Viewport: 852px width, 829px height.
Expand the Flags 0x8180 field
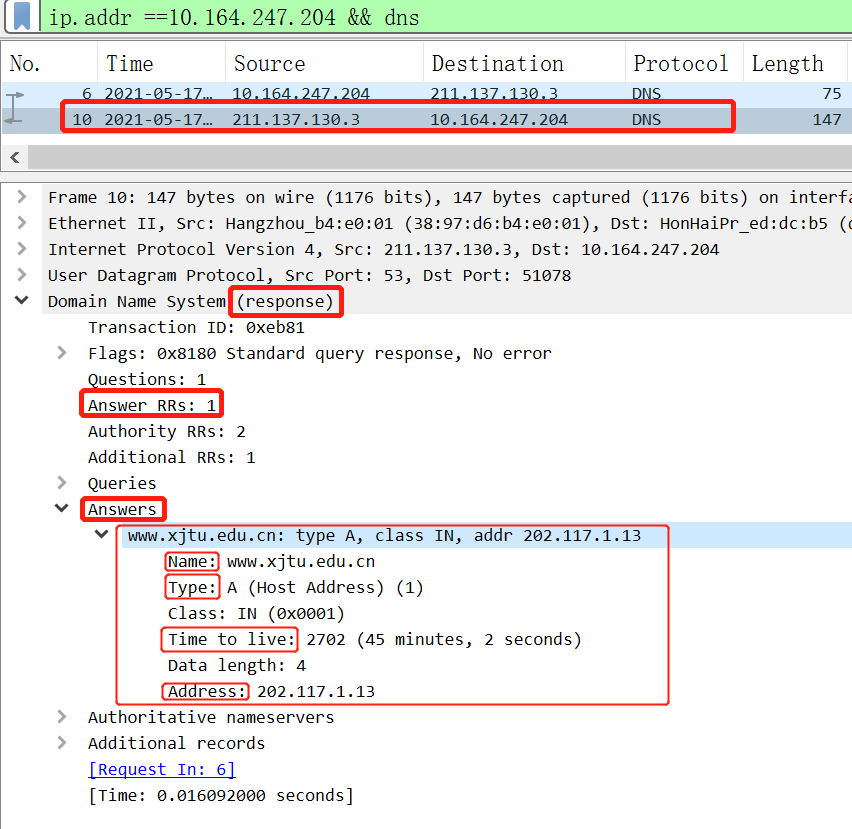[62, 353]
